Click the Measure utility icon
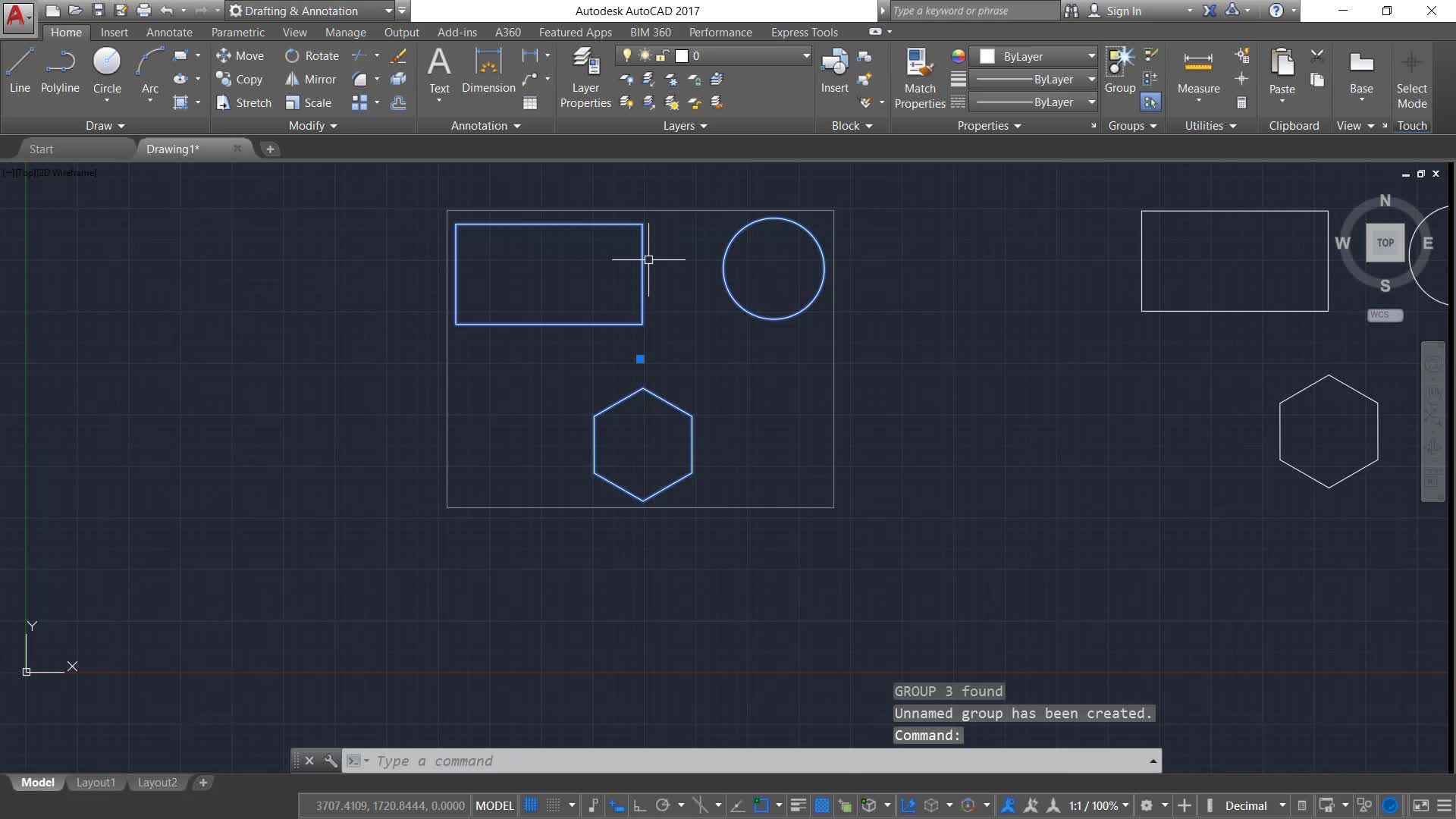1456x819 pixels. coord(1198,70)
